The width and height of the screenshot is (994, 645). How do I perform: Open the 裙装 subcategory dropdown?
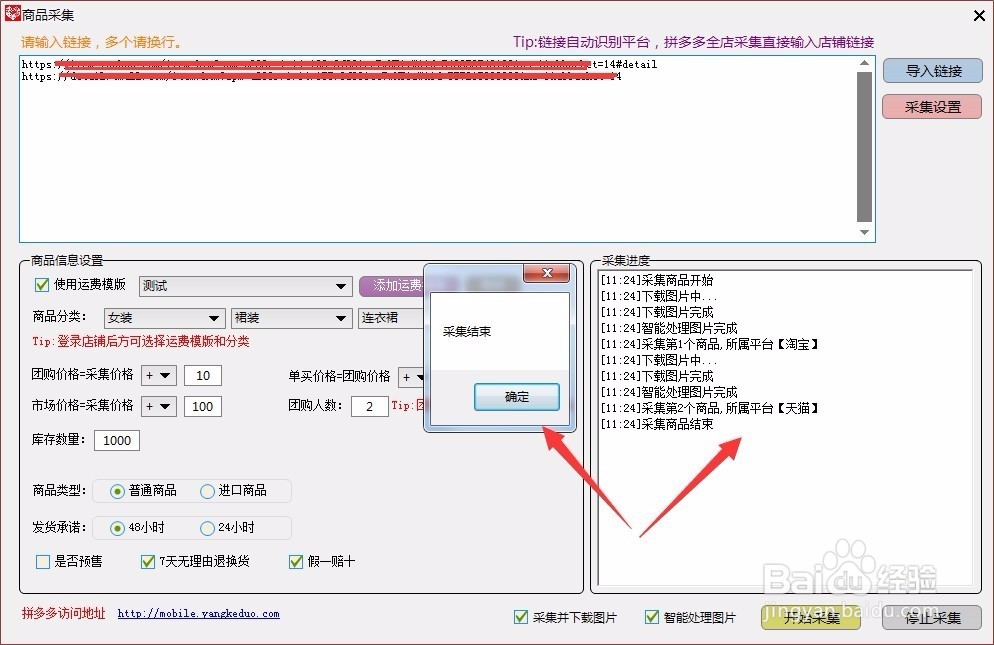[291, 318]
